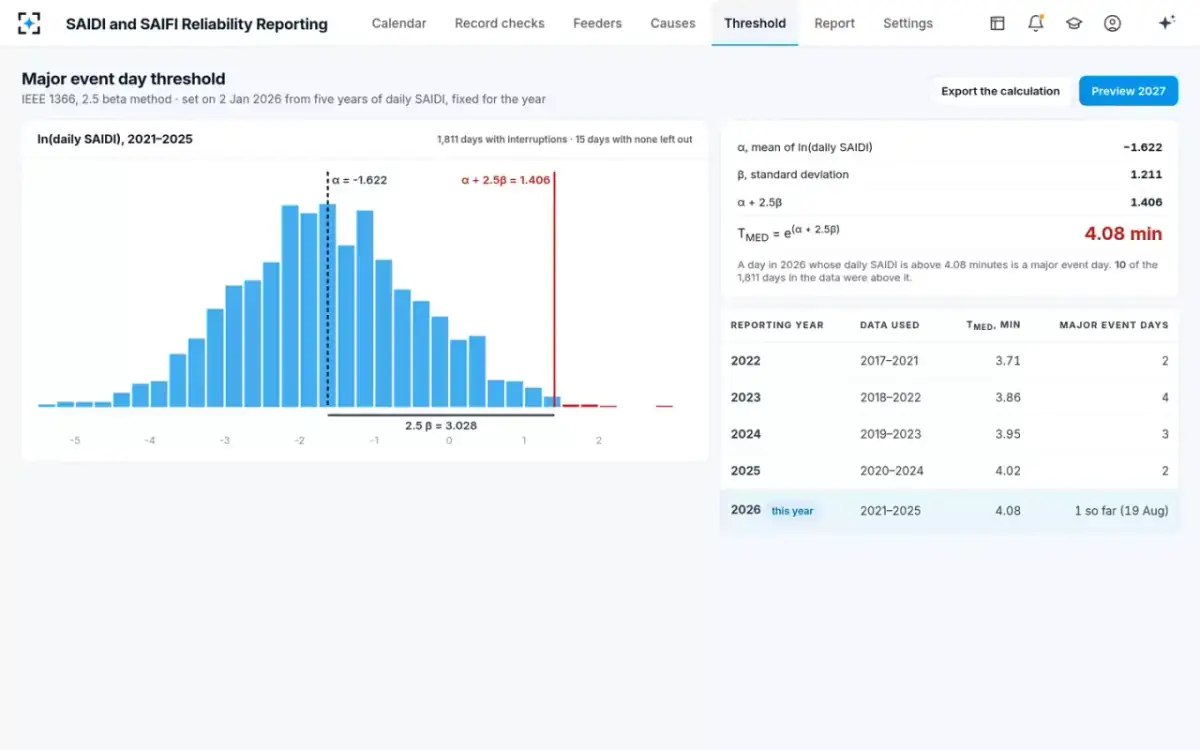Select the 2023 reporting year row
Image resolution: width=1200 pixels, height=750 pixels.
[x=949, y=397]
